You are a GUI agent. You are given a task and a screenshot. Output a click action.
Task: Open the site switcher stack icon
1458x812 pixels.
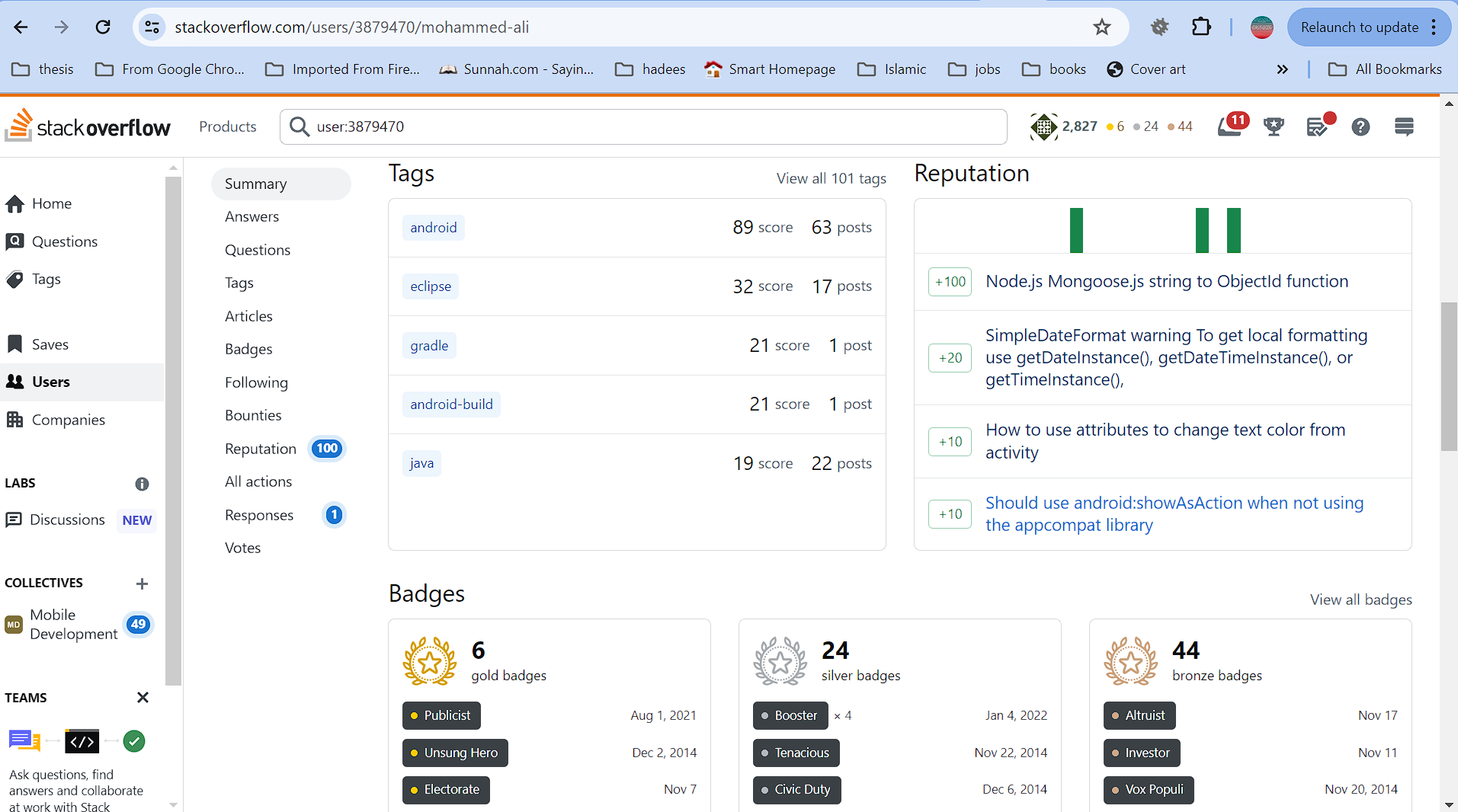[x=1404, y=126]
